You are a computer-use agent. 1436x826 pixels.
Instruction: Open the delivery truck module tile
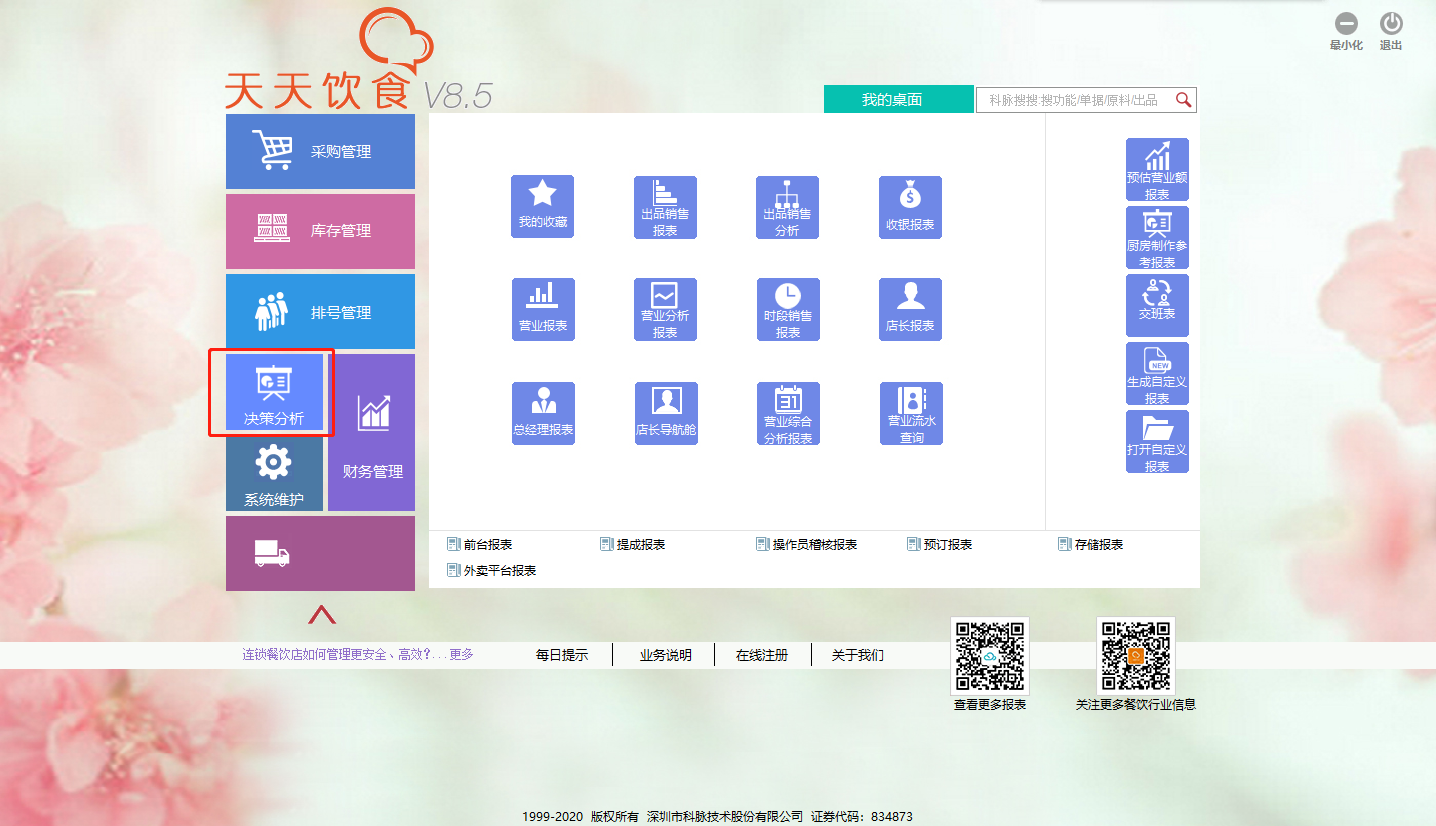320,553
